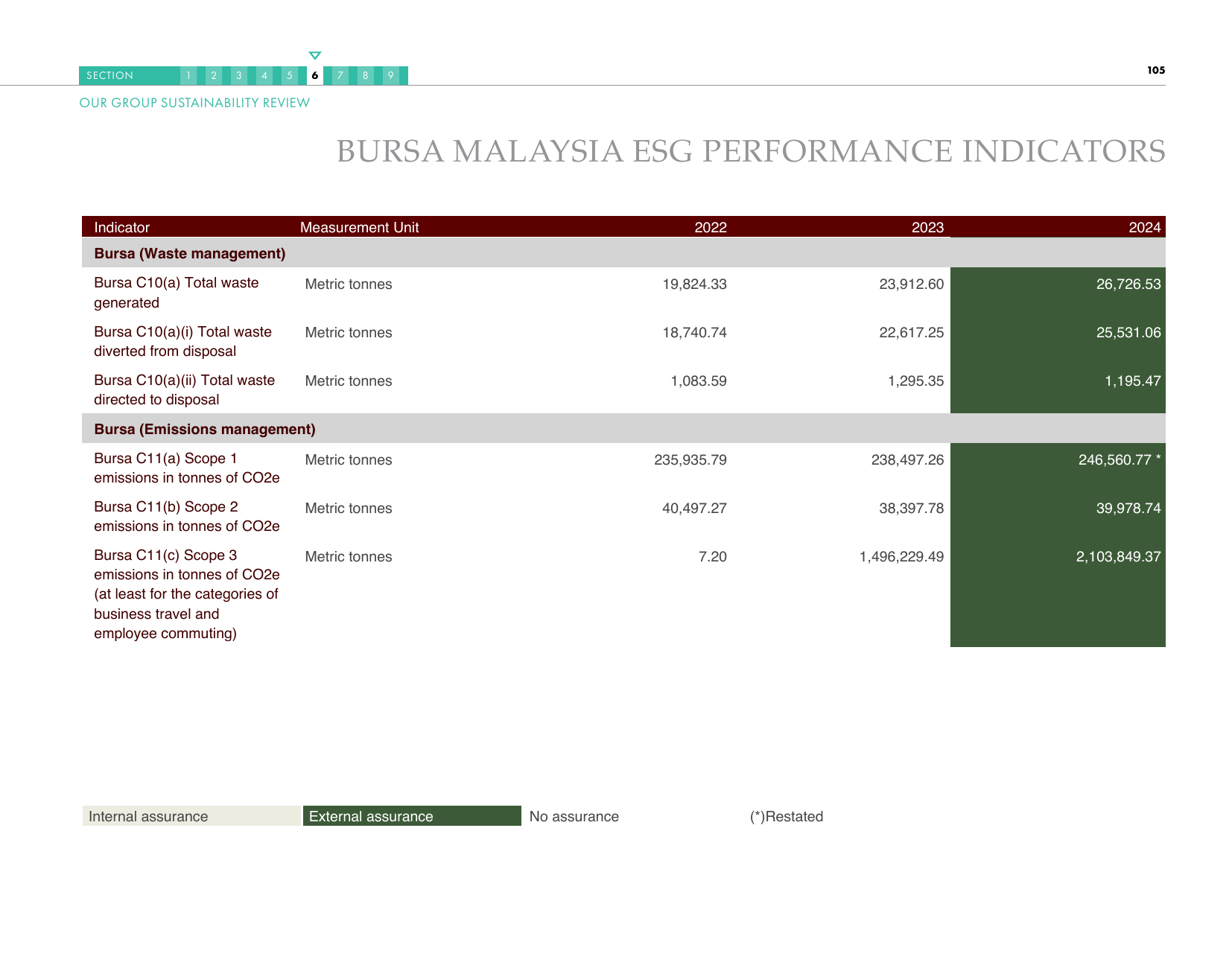Go to section 8 tab
Screen dimensions: 1232x968
[x=366, y=75]
